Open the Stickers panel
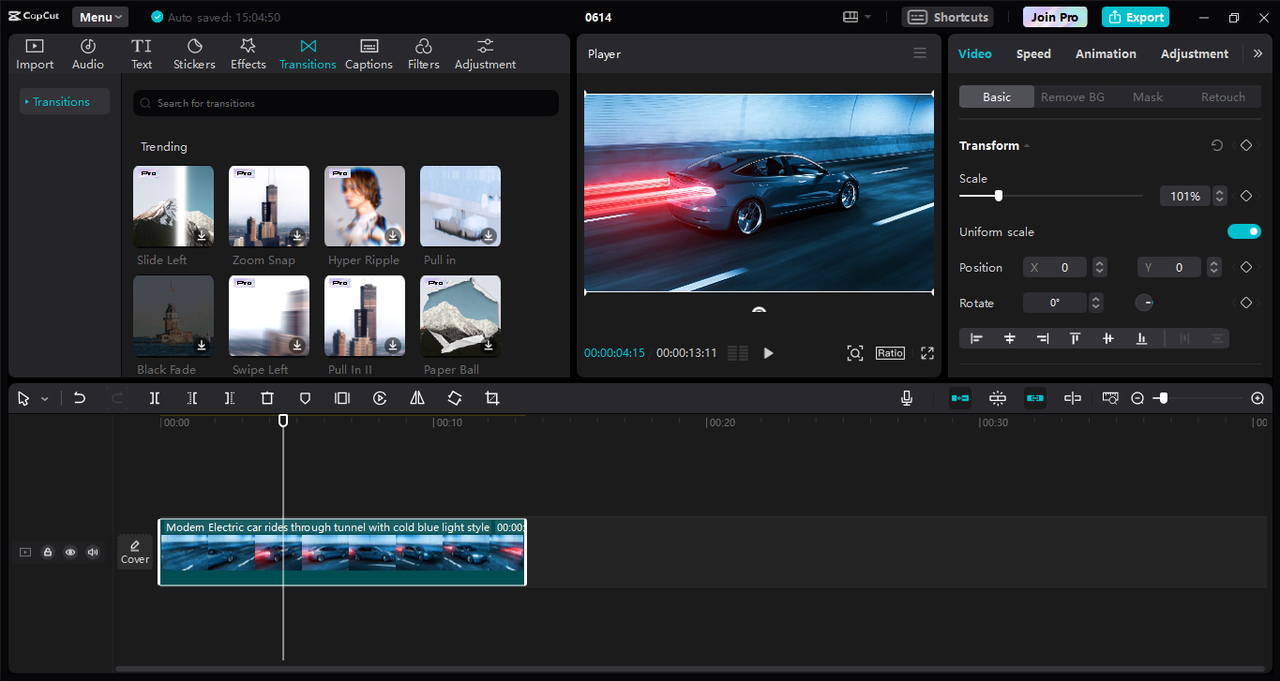 [194, 54]
